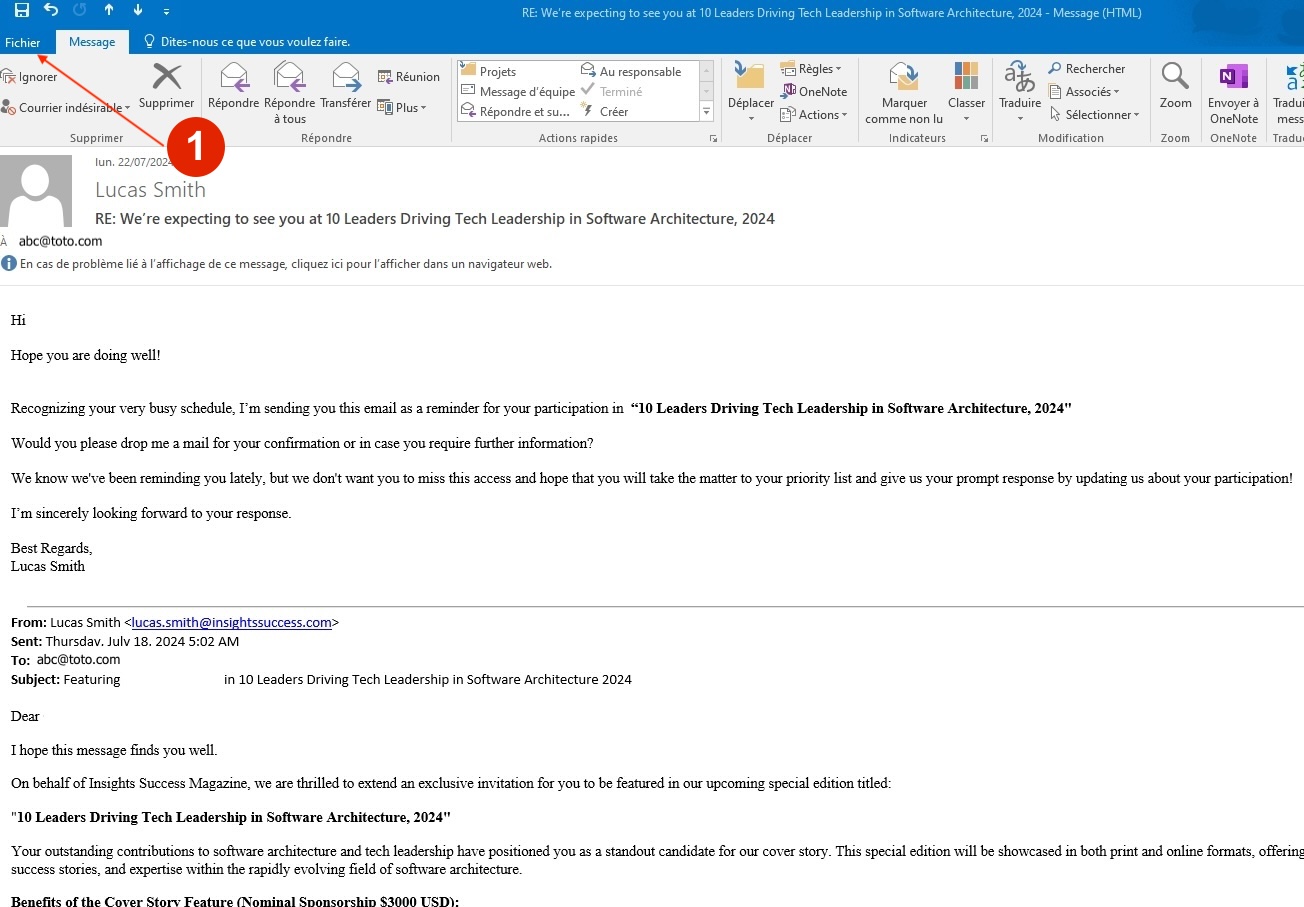Click the sender name Lucas Smith in the header
This screenshot has width=1304, height=907.
150,190
